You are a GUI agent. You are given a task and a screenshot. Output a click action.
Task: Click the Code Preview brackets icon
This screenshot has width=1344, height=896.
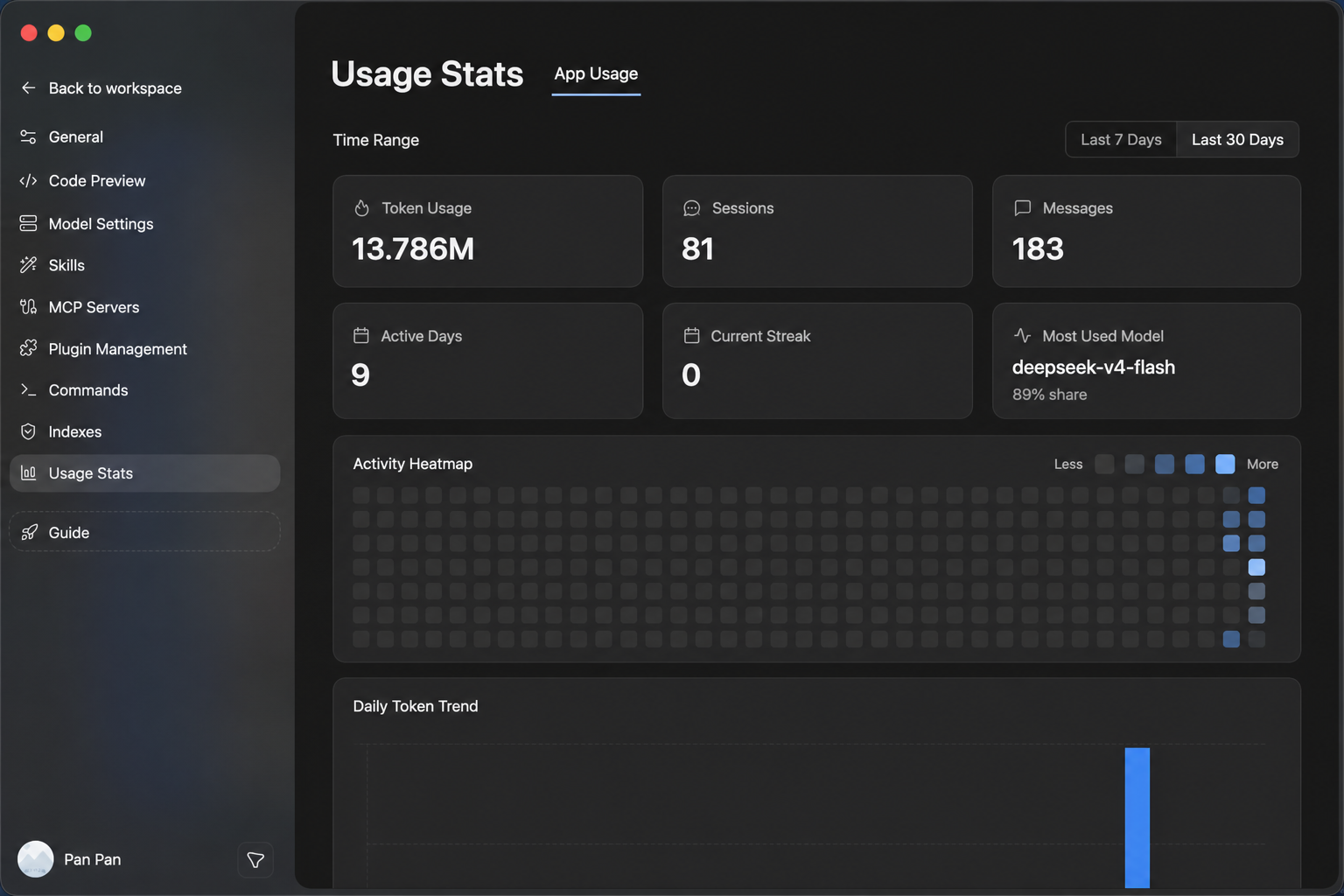click(x=28, y=180)
